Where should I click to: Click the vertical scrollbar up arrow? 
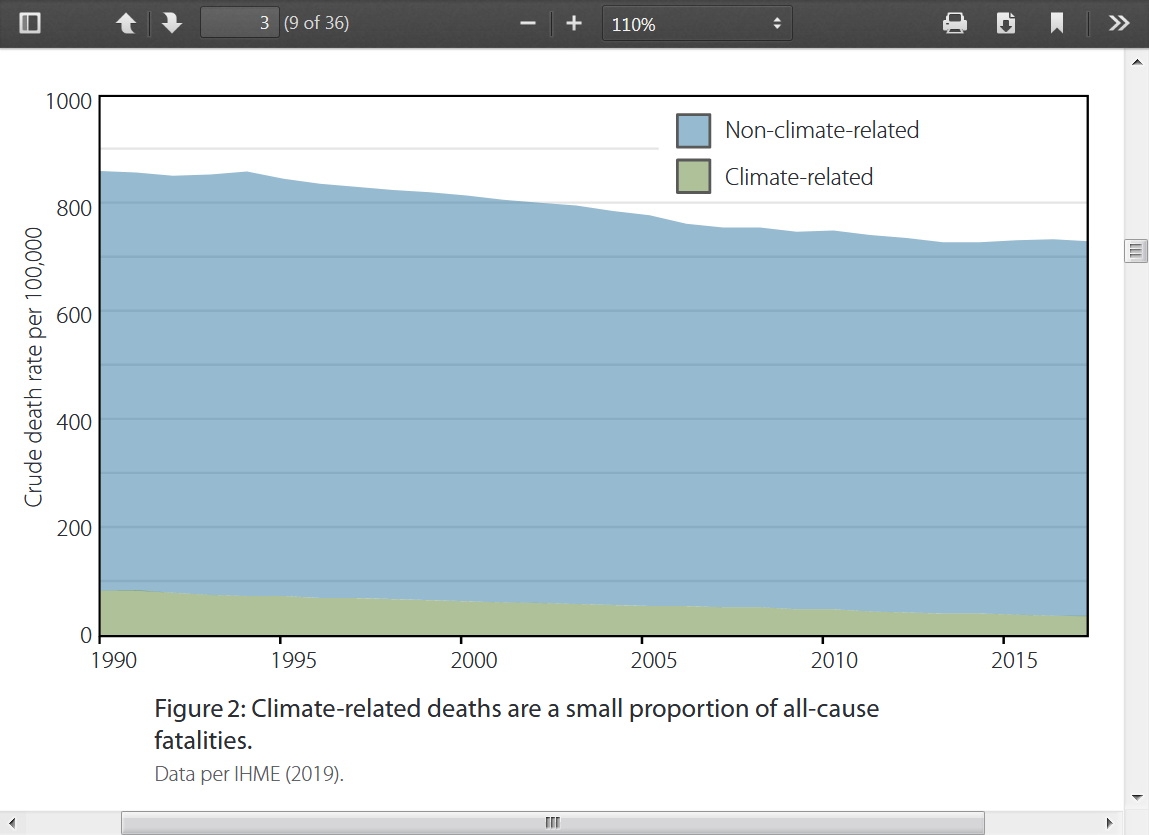[x=1136, y=62]
